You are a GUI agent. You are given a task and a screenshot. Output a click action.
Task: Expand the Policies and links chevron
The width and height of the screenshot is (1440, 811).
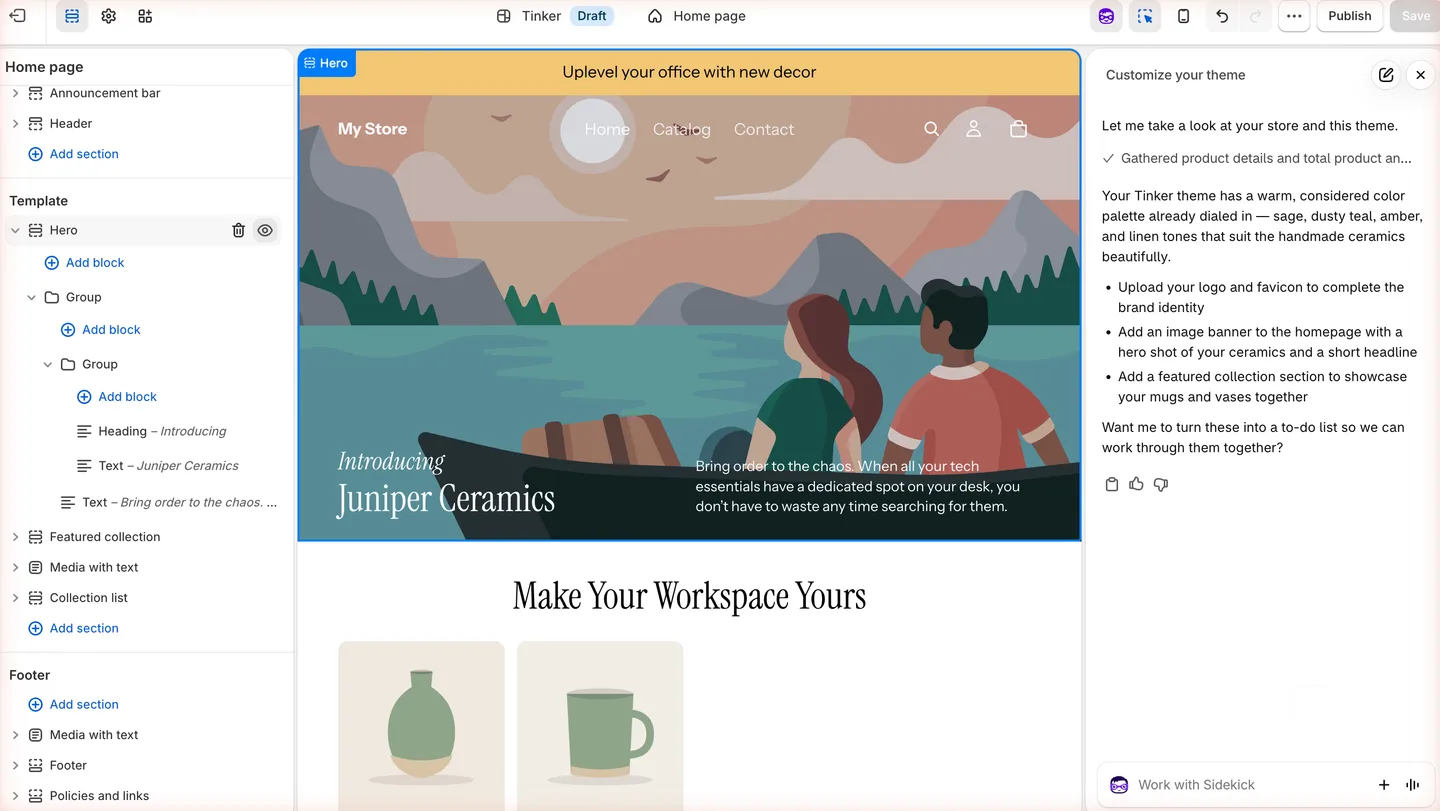(x=15, y=796)
